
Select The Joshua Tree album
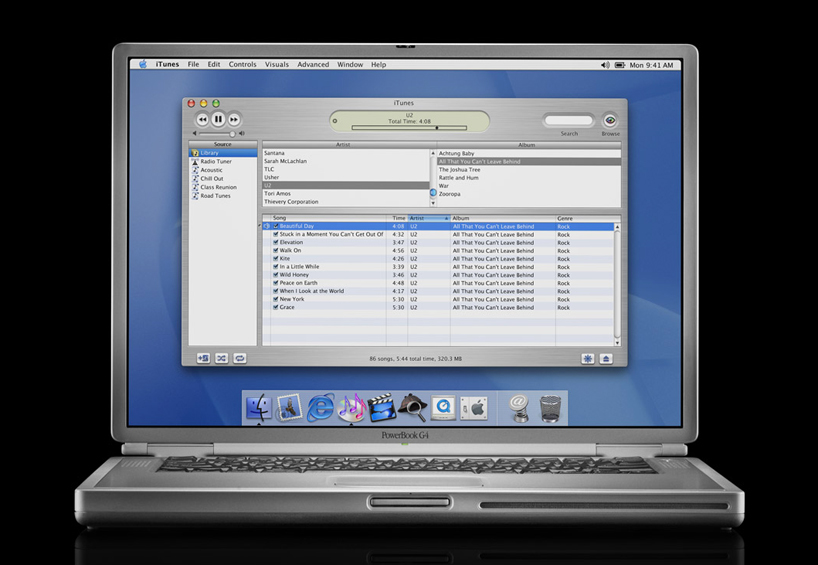point(529,170)
